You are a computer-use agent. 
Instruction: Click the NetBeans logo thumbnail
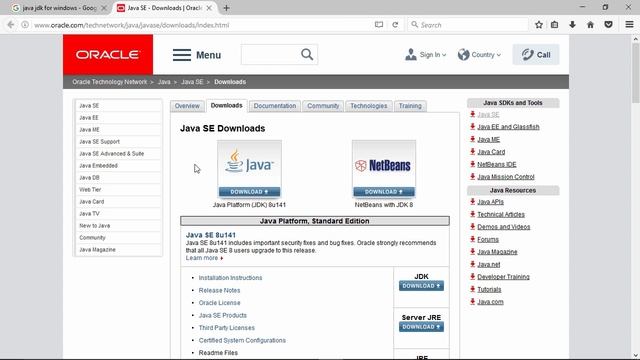384,164
